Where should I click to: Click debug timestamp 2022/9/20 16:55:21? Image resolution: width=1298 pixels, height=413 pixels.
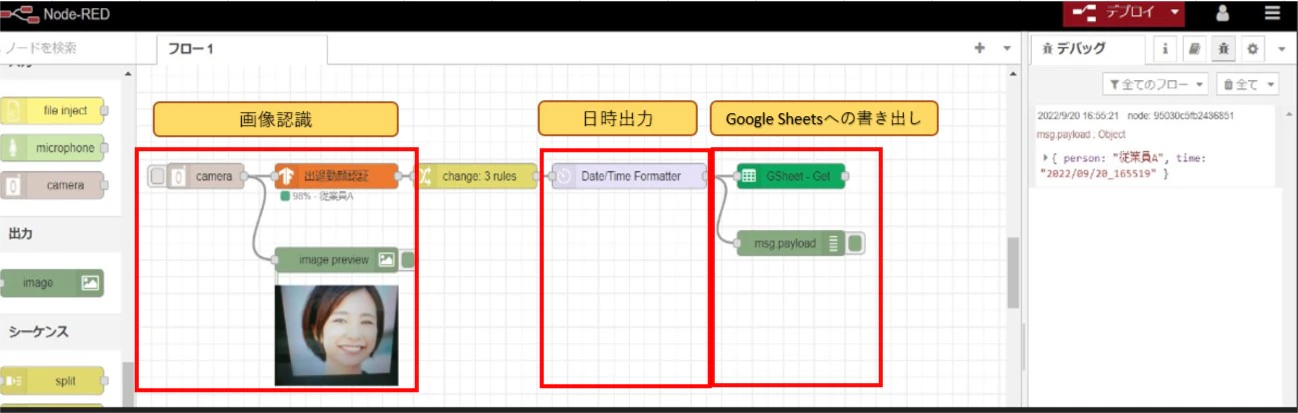click(1079, 115)
